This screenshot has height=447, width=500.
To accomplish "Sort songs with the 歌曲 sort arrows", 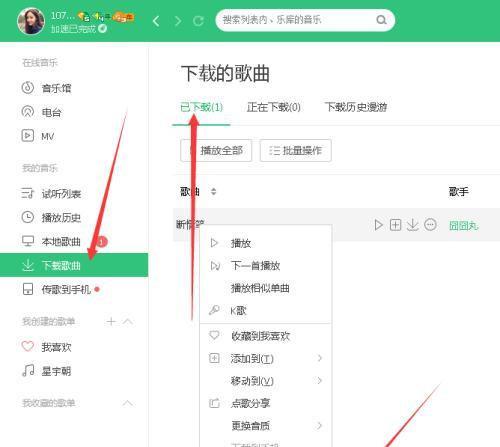I will pos(214,192).
